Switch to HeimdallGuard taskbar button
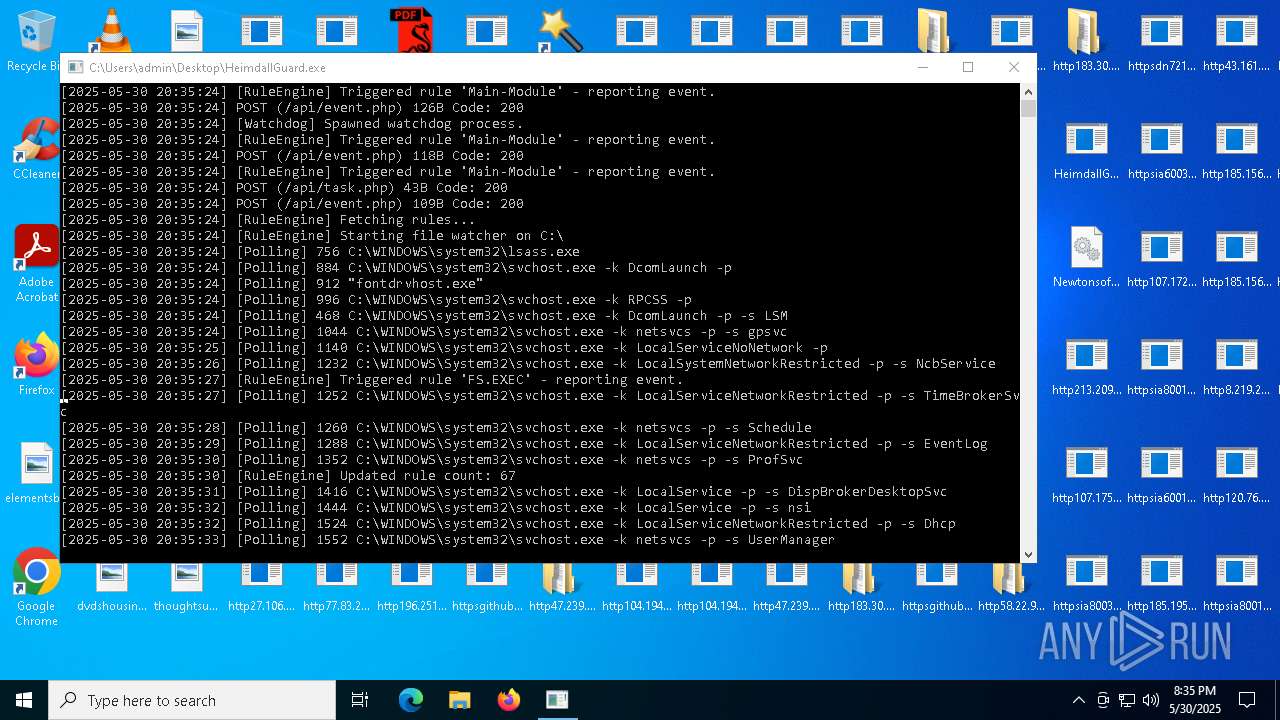This screenshot has height=720, width=1280. (x=557, y=700)
